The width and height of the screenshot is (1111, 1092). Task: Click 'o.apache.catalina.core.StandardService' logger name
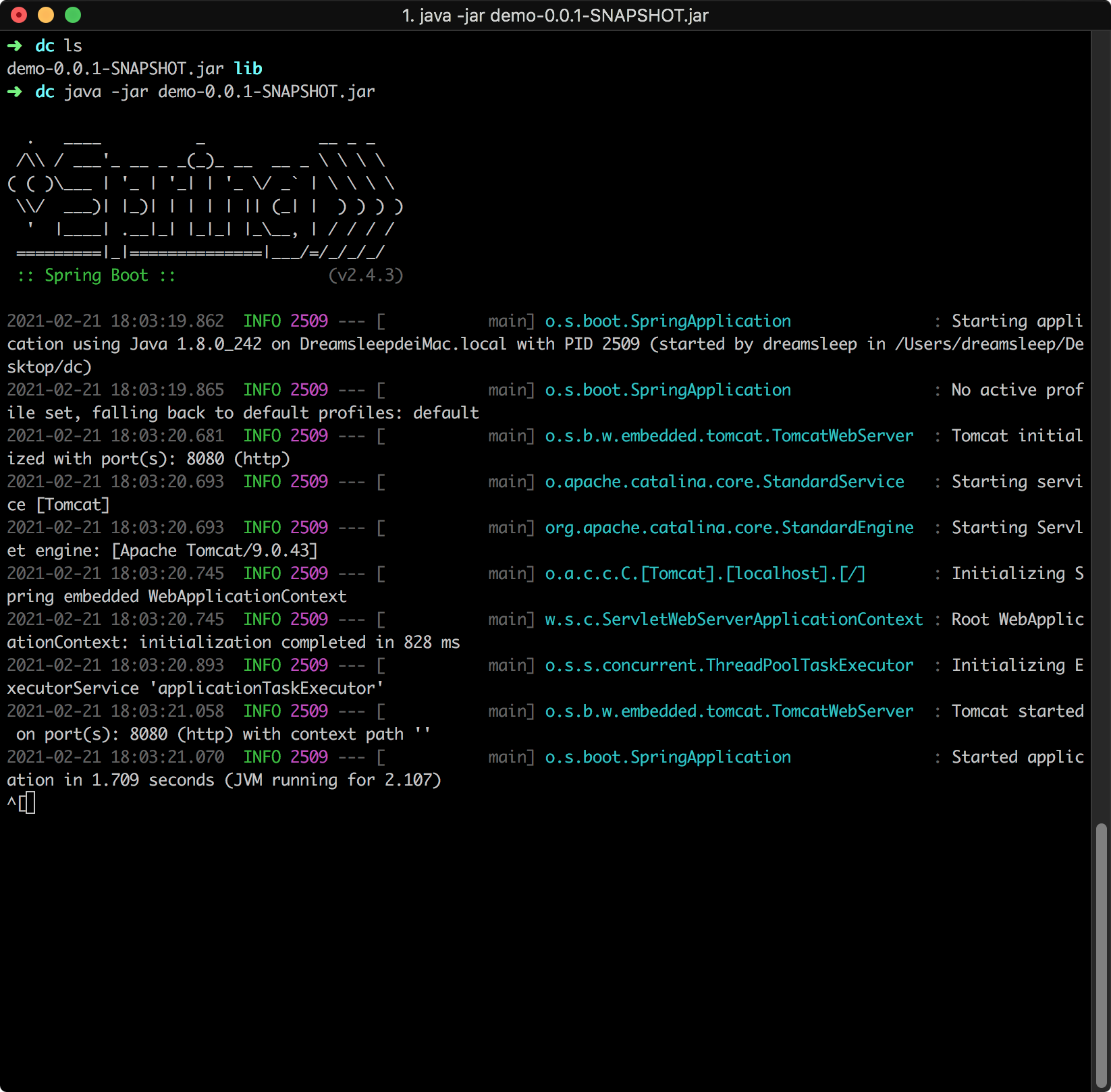pyautogui.click(x=725, y=482)
